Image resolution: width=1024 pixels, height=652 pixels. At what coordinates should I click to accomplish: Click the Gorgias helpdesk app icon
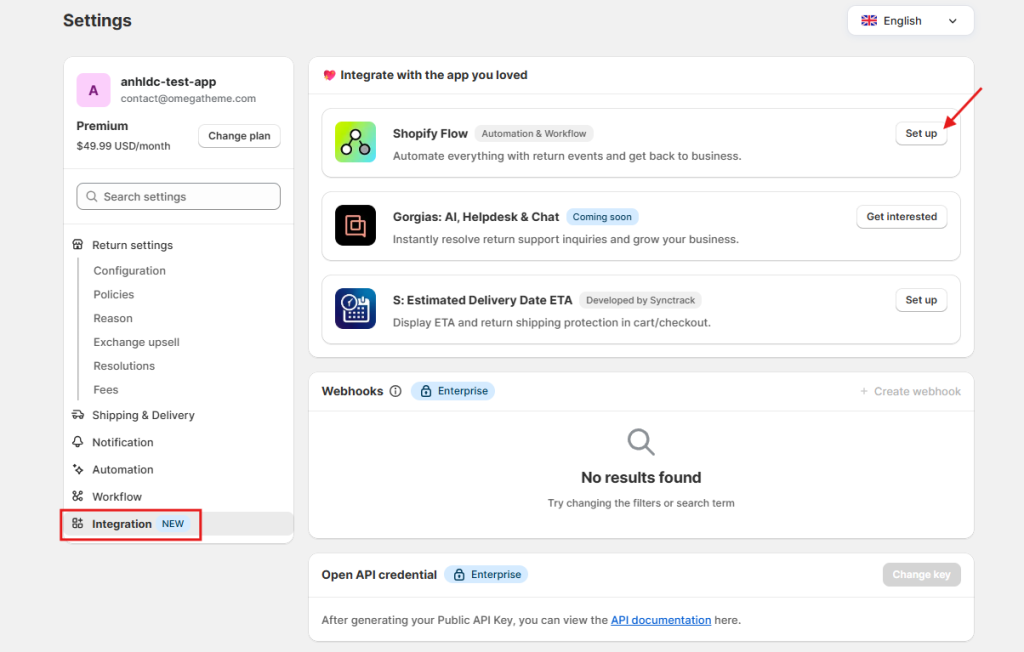click(x=355, y=224)
